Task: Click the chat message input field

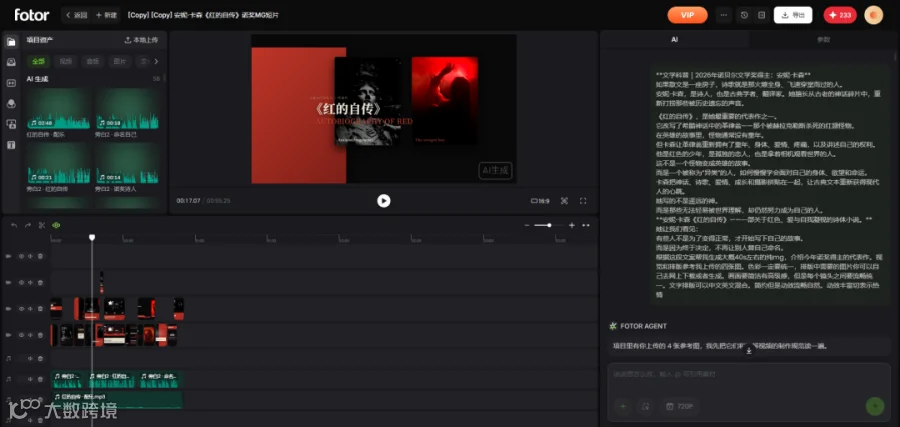Action: click(x=748, y=375)
